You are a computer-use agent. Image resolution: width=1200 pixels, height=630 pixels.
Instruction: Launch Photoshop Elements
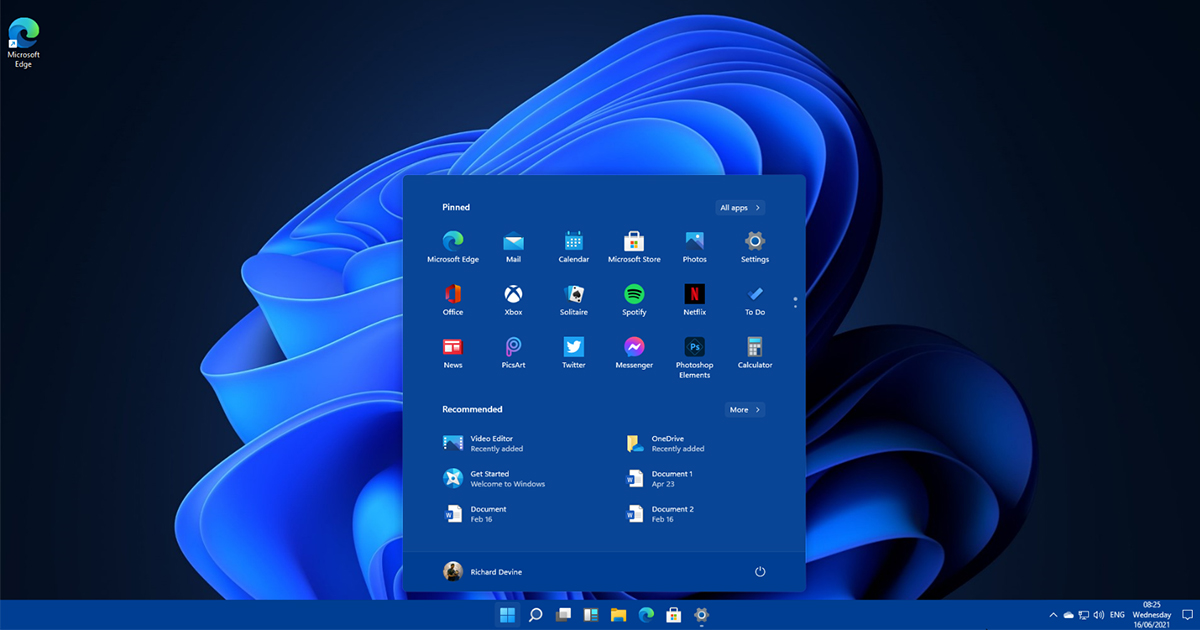click(x=694, y=348)
